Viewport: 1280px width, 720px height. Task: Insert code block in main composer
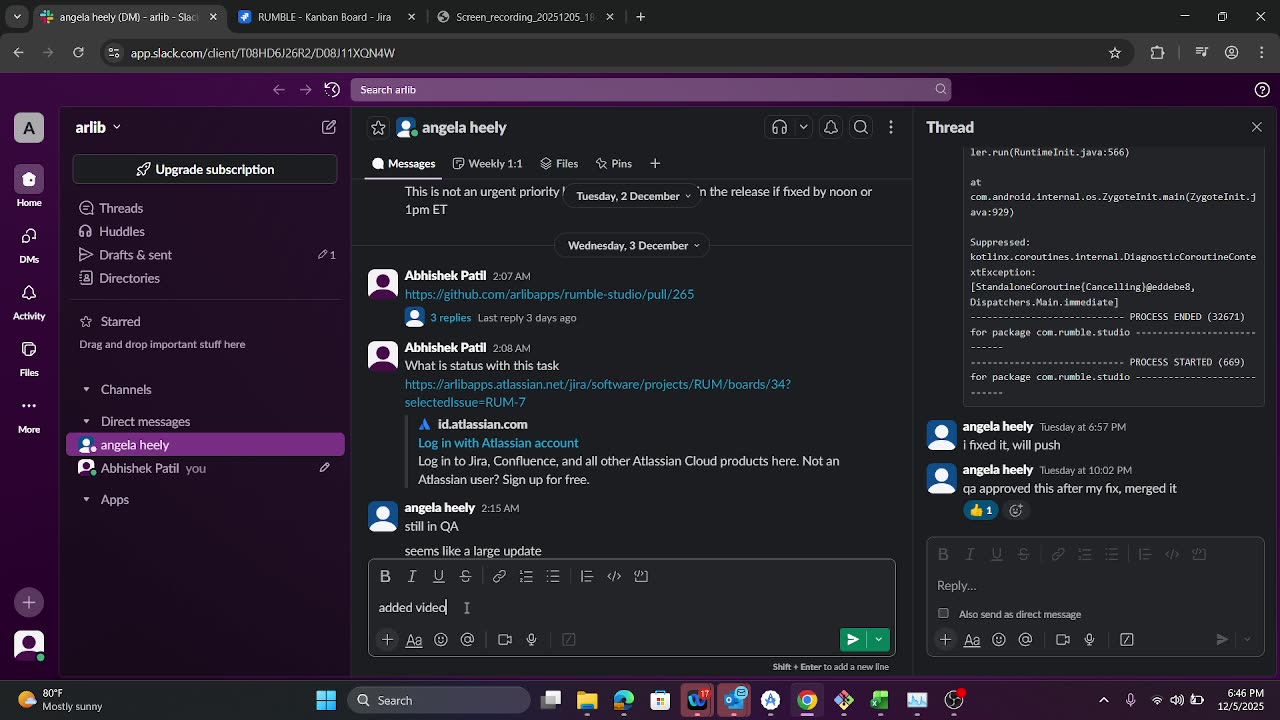coord(641,576)
